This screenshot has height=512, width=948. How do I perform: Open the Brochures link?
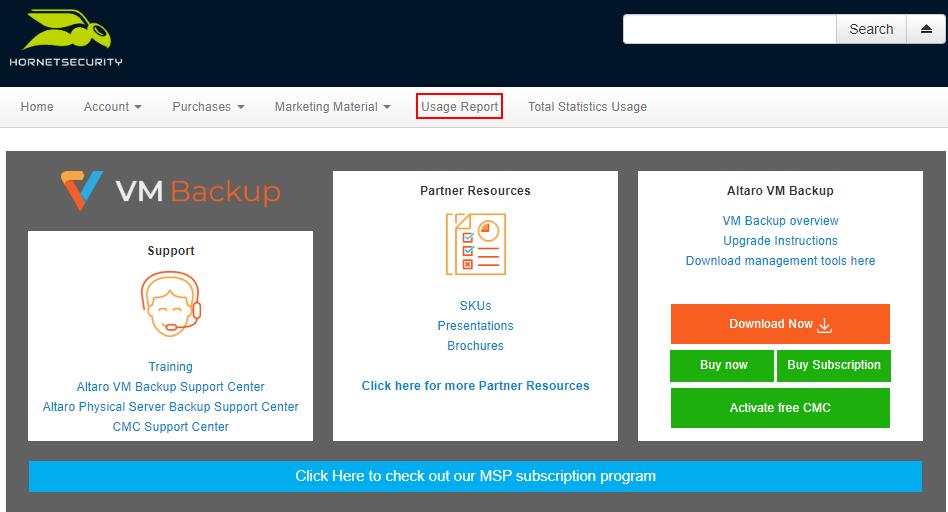tap(475, 345)
